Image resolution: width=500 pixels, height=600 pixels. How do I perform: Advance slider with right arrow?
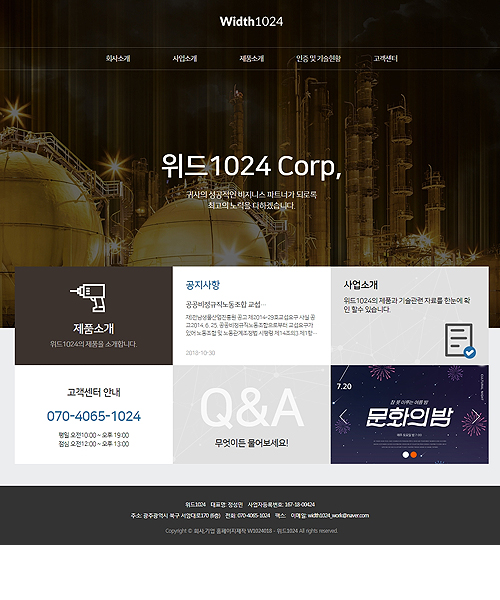click(476, 417)
